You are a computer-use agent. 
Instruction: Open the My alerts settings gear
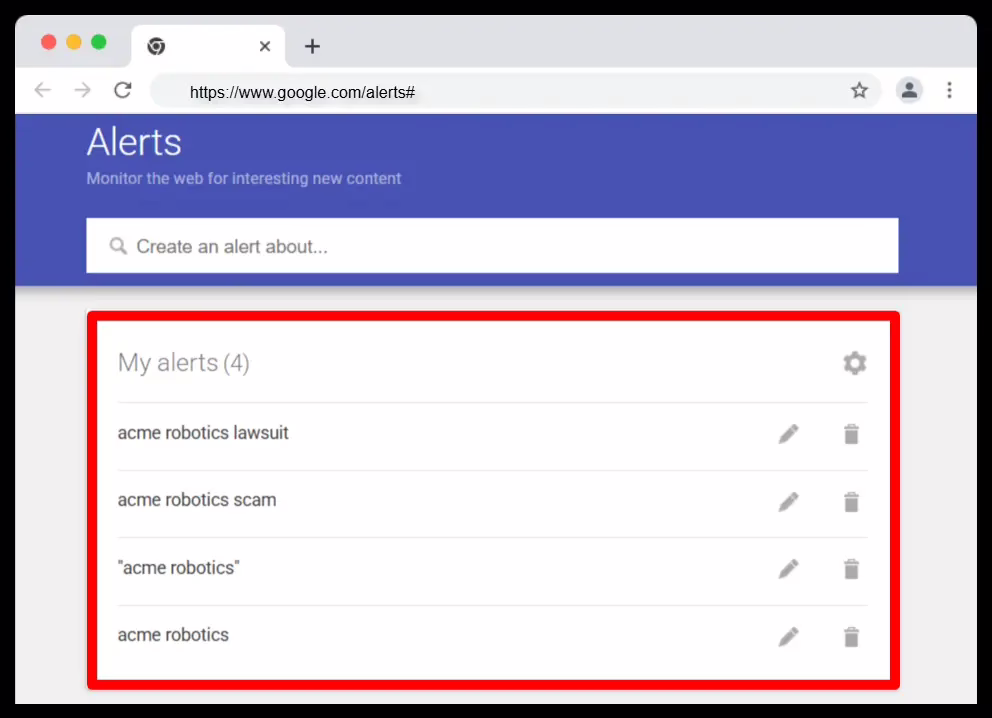854,363
